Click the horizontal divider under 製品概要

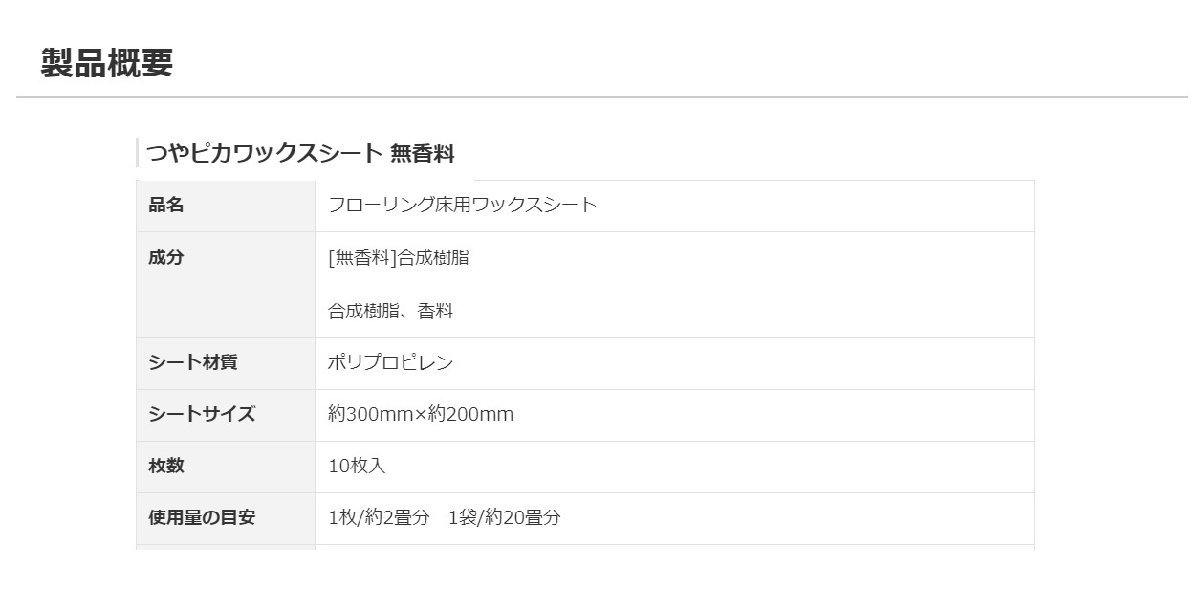[x=600, y=97]
